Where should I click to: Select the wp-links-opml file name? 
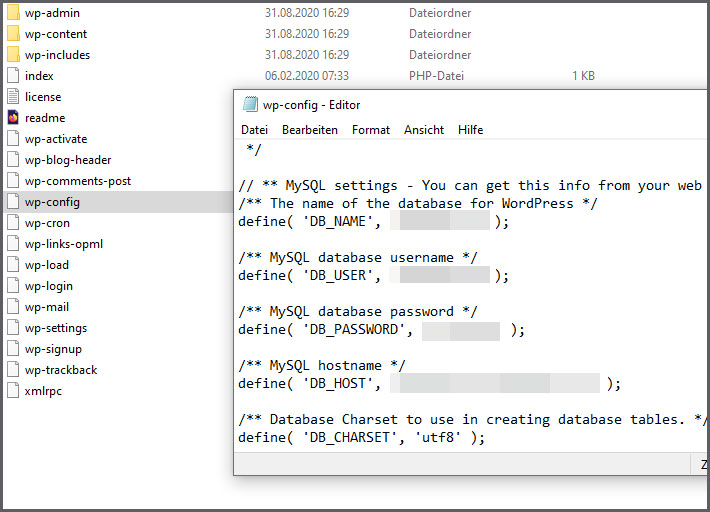click(64, 244)
